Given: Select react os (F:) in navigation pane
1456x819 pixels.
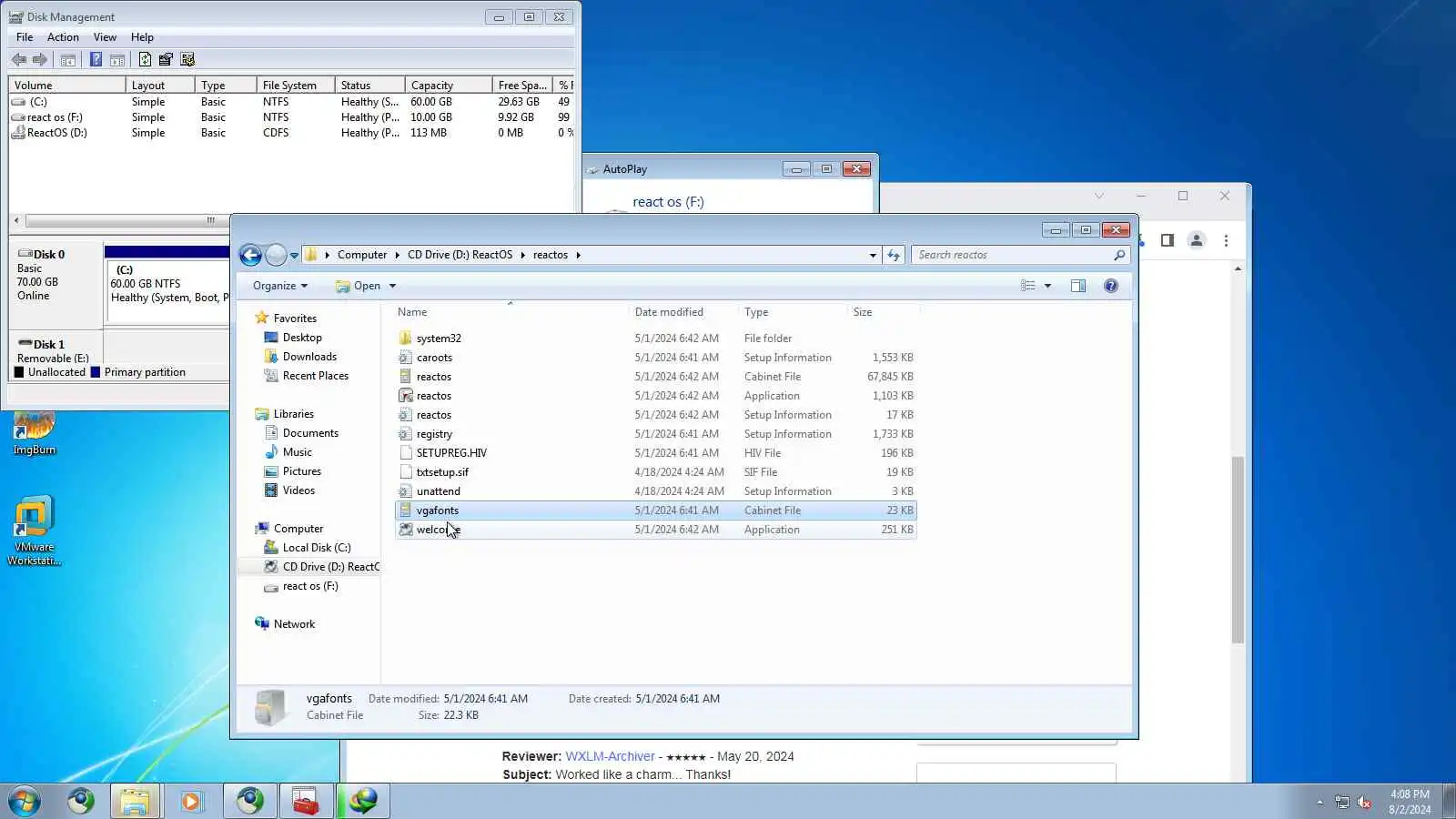Looking at the screenshot, I should pyautogui.click(x=309, y=586).
